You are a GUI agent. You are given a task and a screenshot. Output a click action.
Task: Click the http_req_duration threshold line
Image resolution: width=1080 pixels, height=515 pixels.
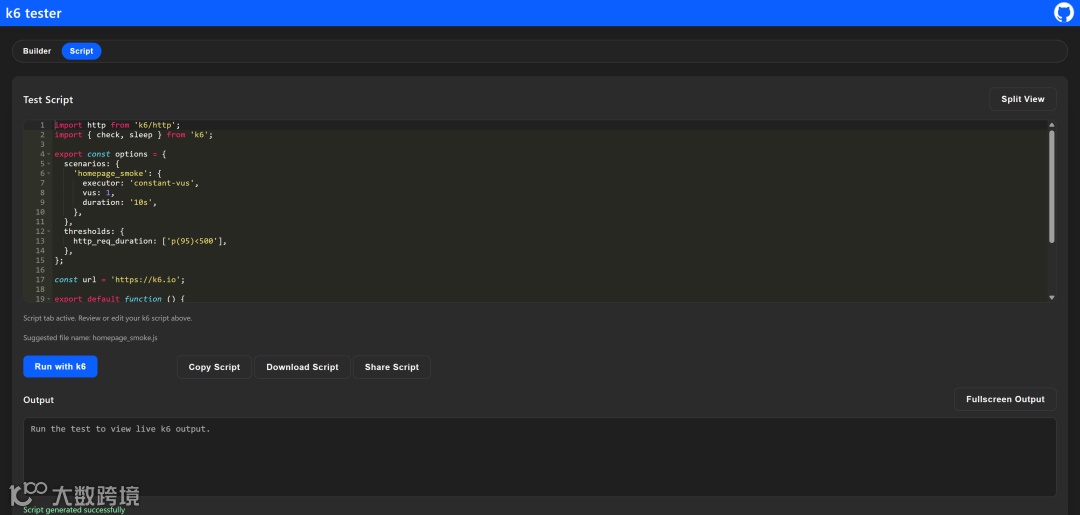pos(149,241)
